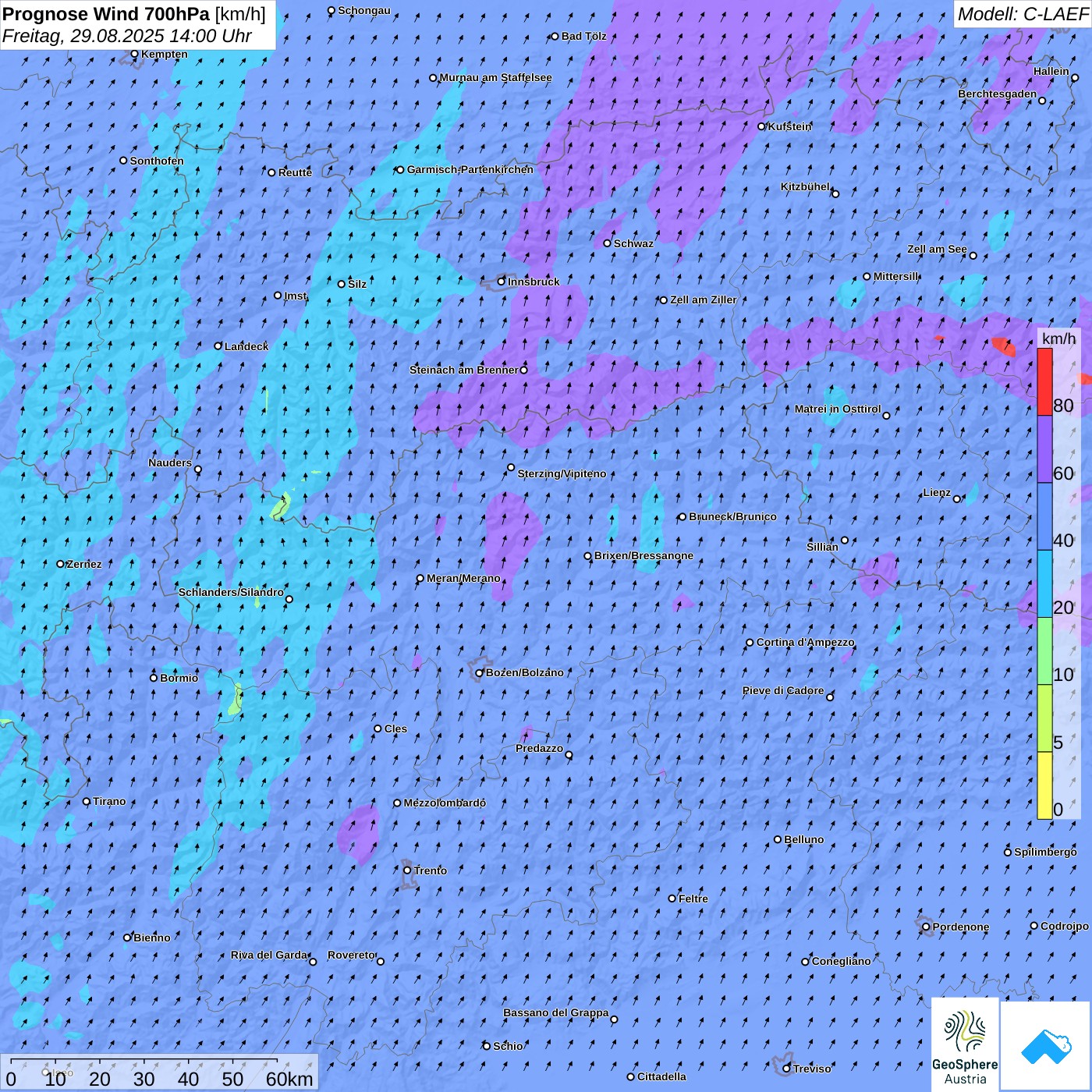Click the 'Freitag, 29.08.2025 14:00 Uhr' date text
The image size is (1092, 1092).
click(127, 36)
